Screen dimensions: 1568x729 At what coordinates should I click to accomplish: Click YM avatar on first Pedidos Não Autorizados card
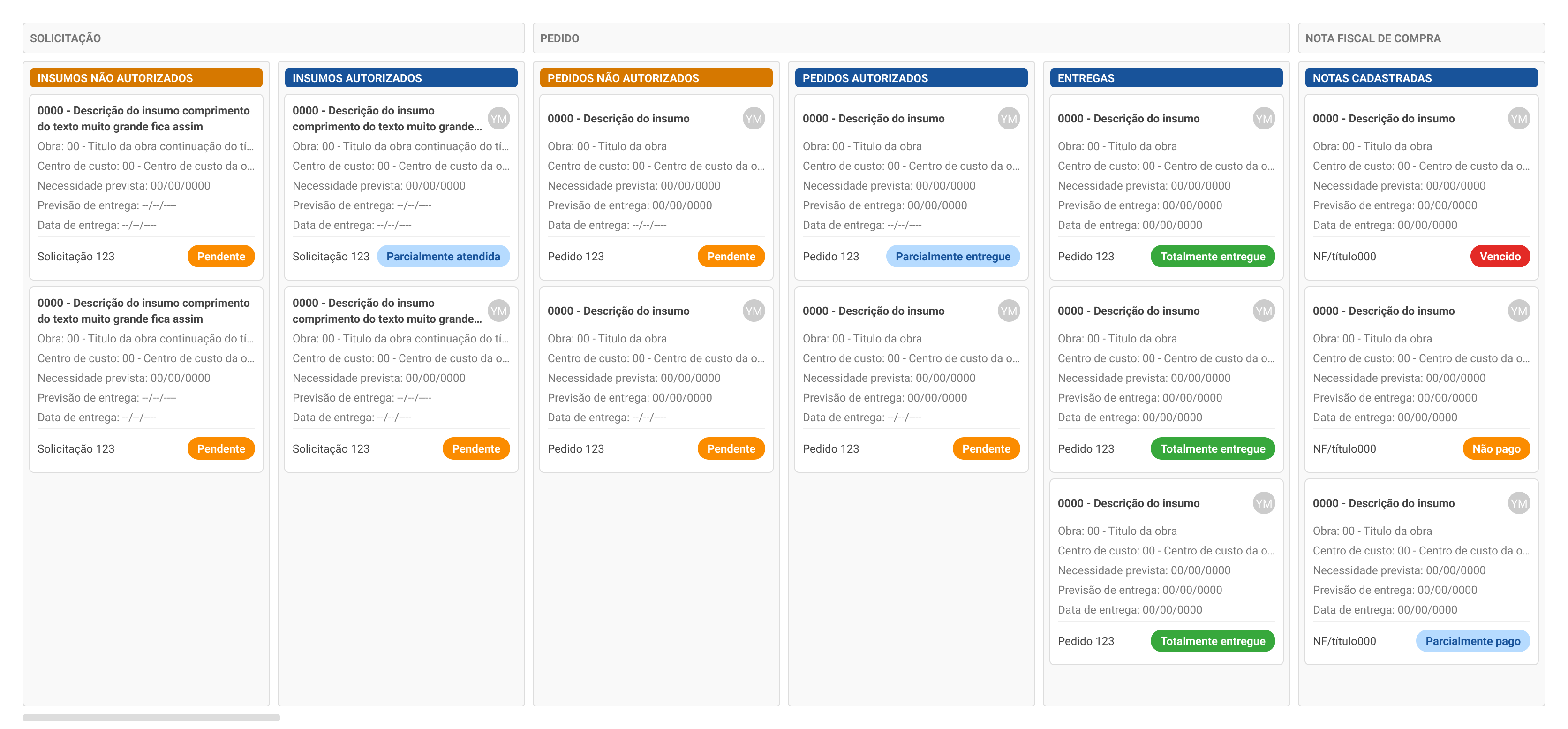tap(754, 119)
